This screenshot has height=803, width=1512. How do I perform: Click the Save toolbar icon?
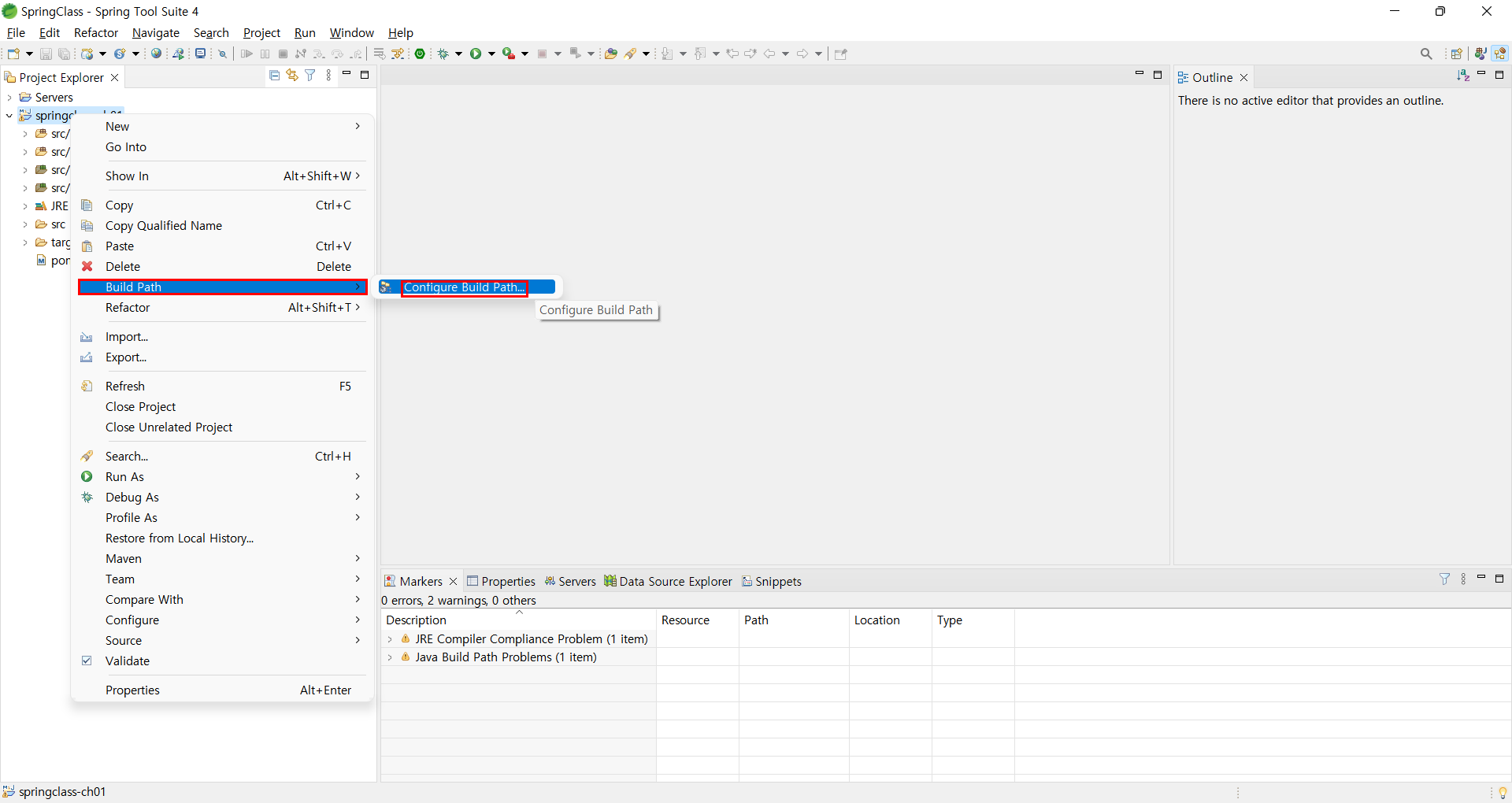tap(46, 54)
